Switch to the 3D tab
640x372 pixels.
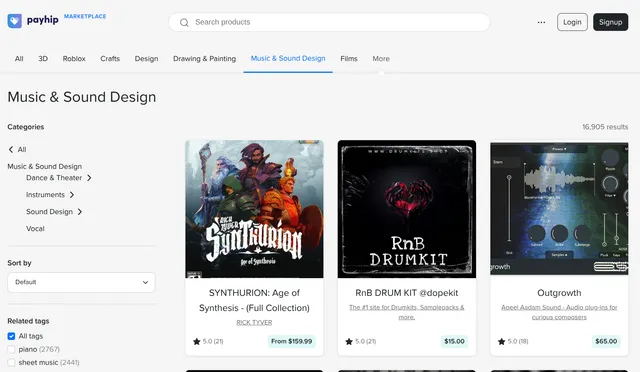point(43,59)
